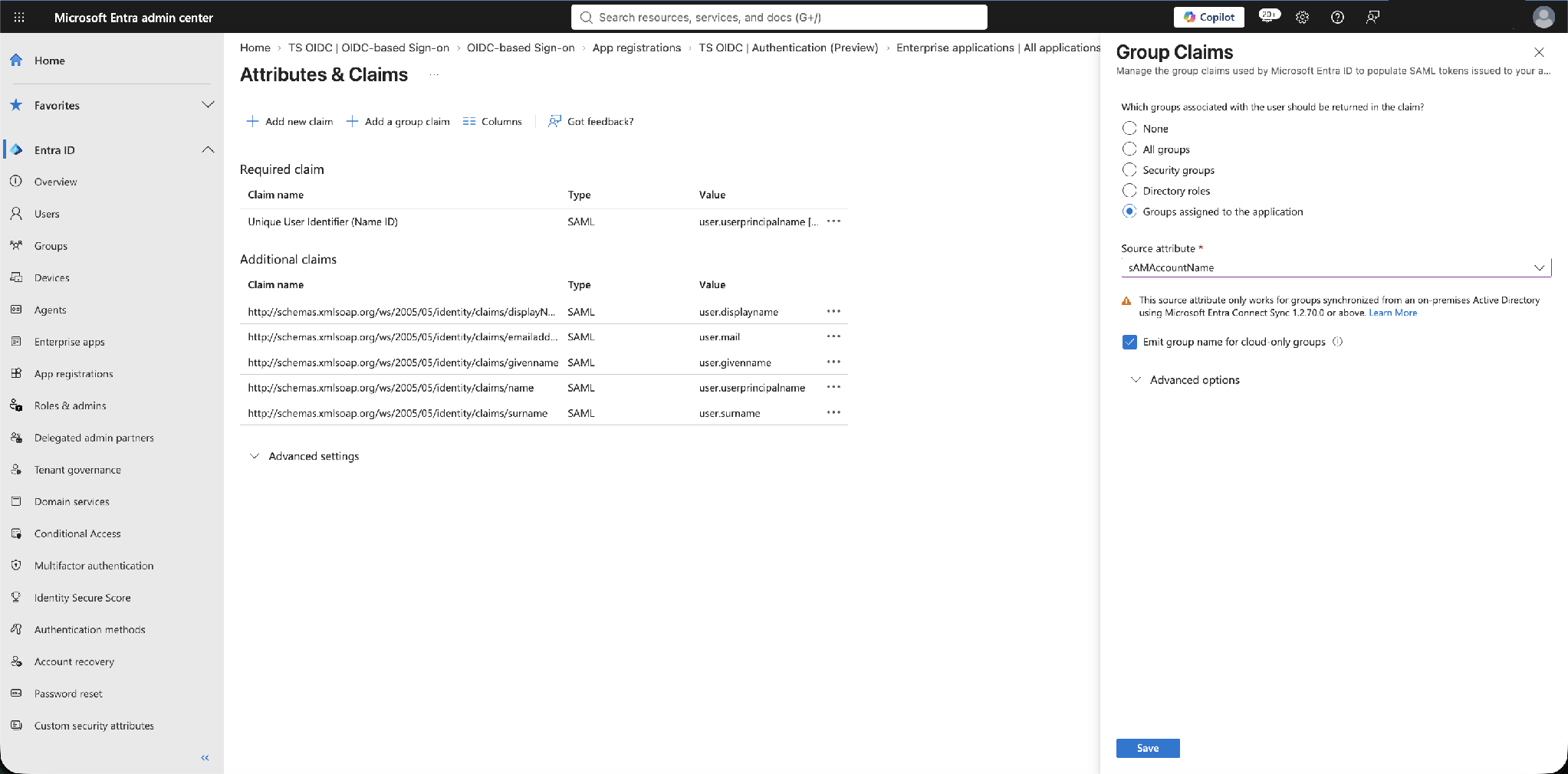Viewport: 1568px width, 774px height.
Task: Collapse the Entra ID section chevron
Action: point(208,149)
